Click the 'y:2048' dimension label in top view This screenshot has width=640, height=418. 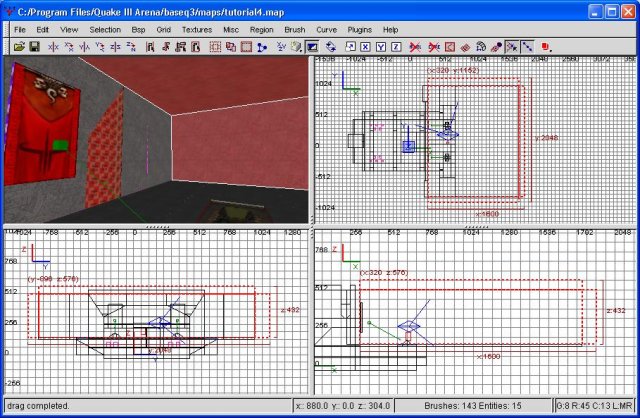pos(546,138)
